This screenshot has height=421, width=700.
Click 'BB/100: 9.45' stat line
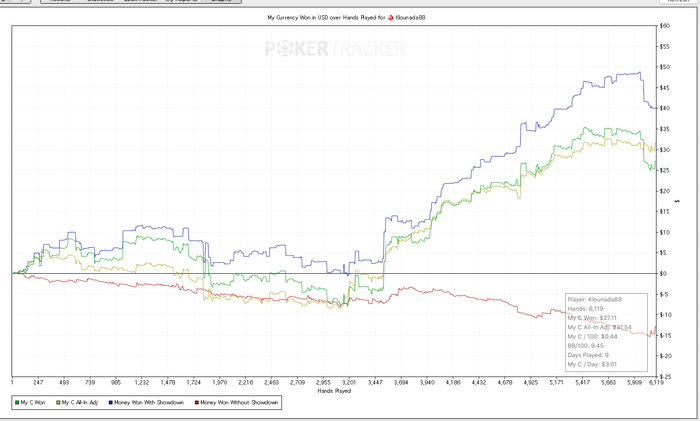[x=586, y=346]
